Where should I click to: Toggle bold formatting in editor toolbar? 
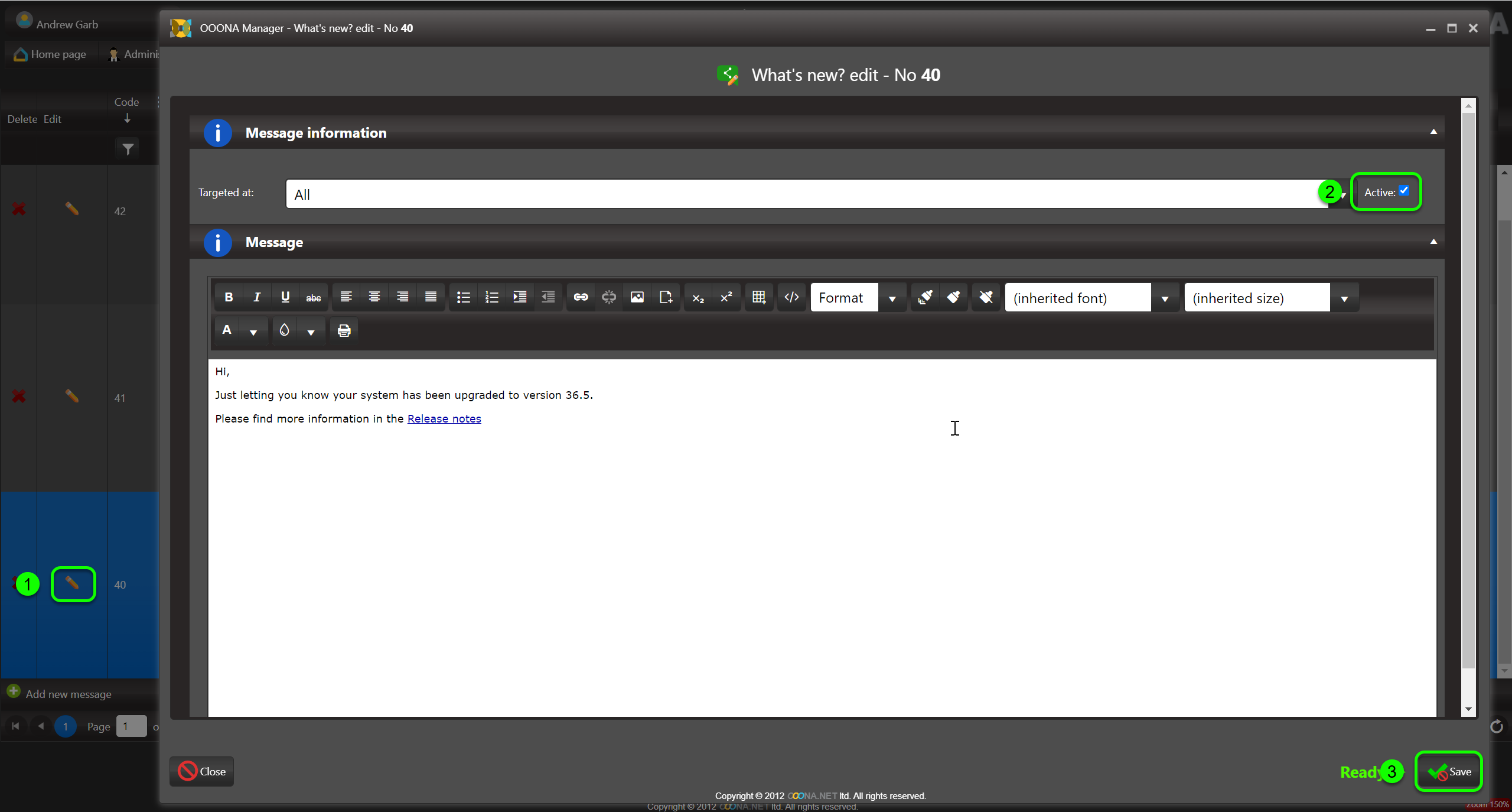coord(229,297)
